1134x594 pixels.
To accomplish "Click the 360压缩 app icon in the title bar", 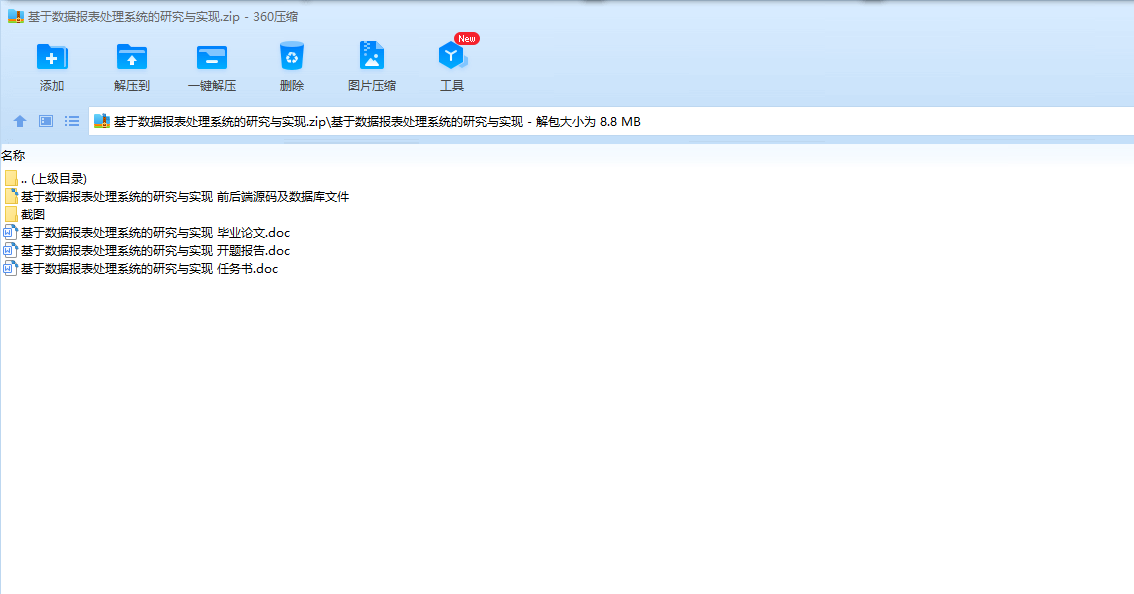I will pos(16,16).
